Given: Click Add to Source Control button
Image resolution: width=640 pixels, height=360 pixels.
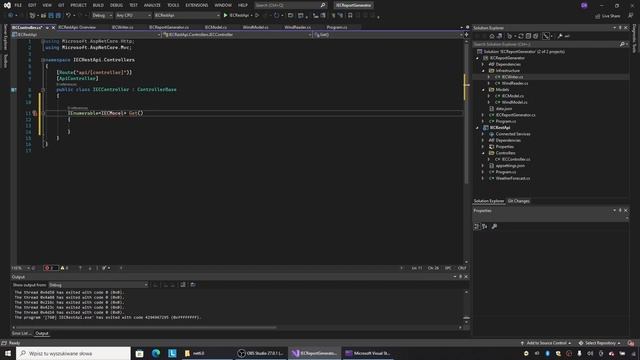Looking at the screenshot, I should pyautogui.click(x=546, y=343).
